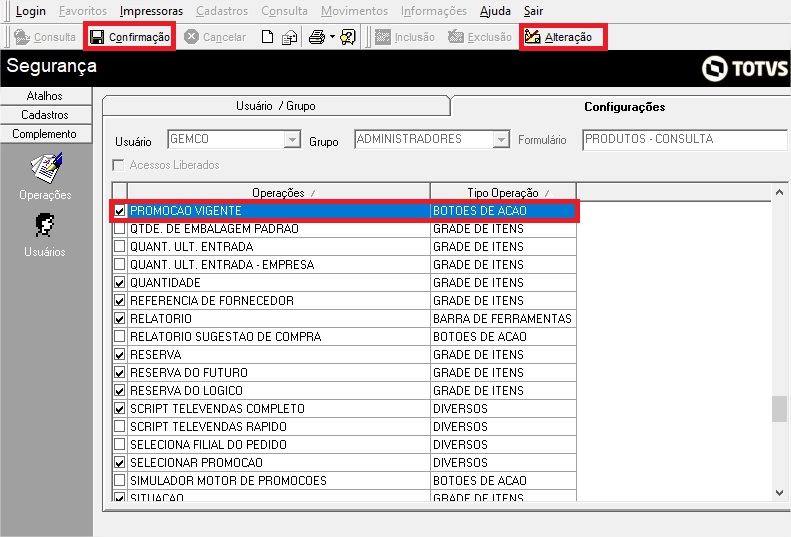Click the Cancelar toolbar icon
This screenshot has width=791, height=537.
(191, 37)
